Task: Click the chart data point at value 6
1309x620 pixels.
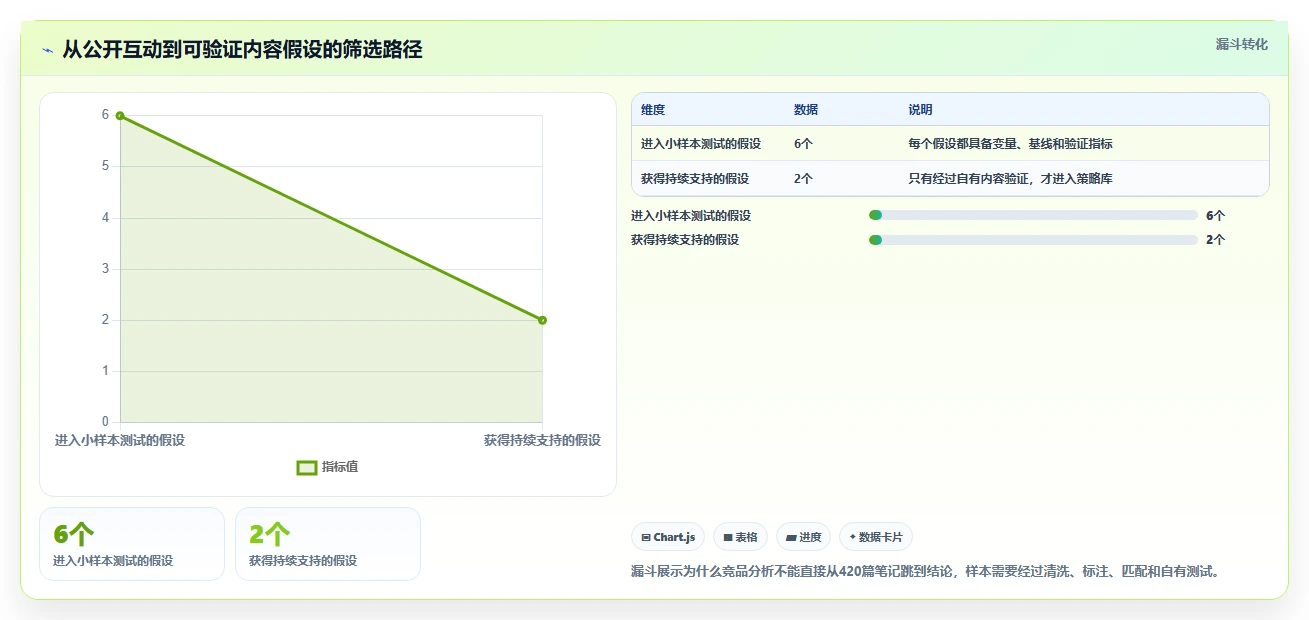Action: [120, 116]
